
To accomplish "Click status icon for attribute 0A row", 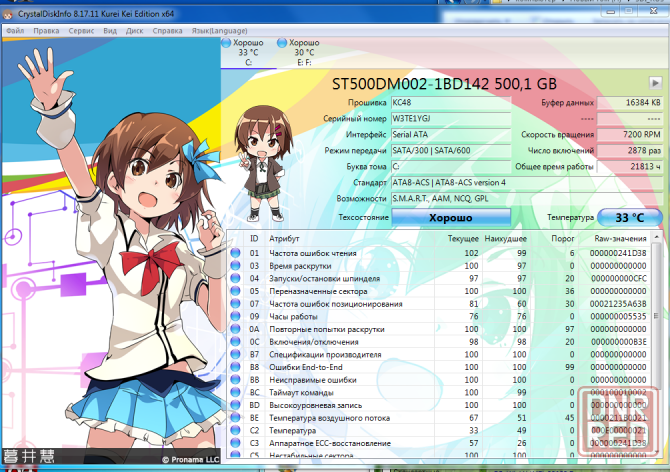I will tap(235, 329).
